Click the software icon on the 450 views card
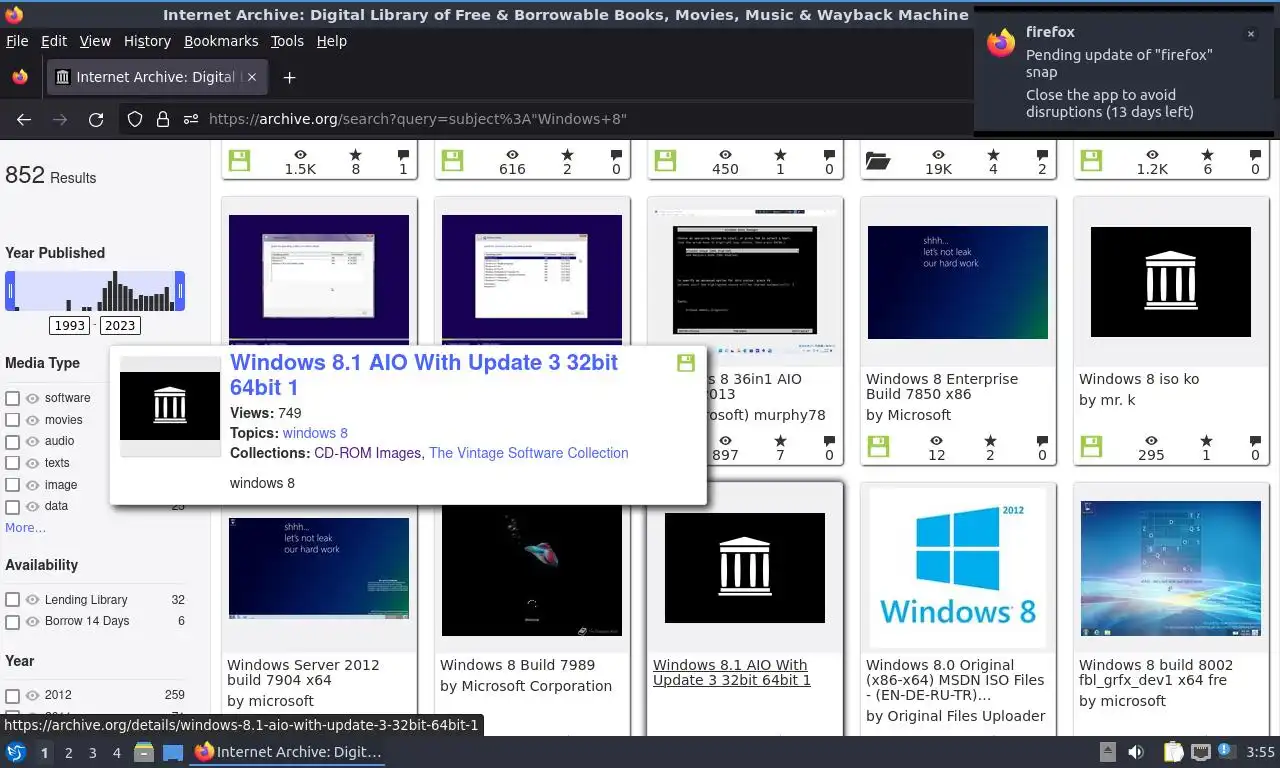 click(665, 161)
